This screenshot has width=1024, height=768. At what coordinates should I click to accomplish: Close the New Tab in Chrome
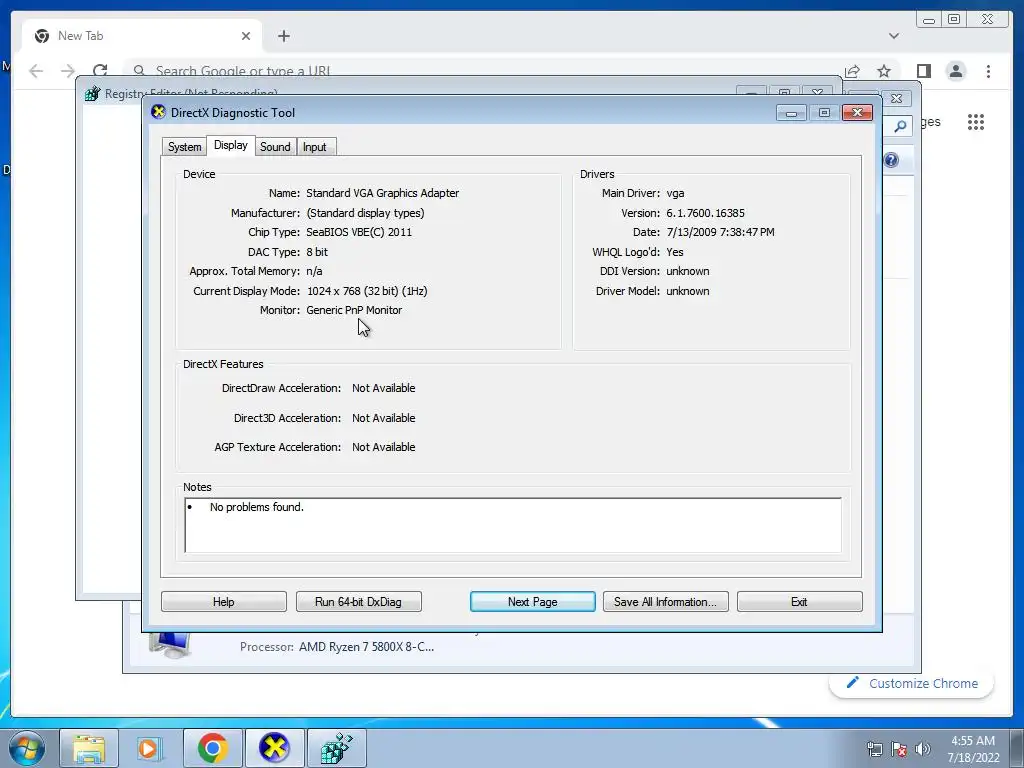(246, 36)
